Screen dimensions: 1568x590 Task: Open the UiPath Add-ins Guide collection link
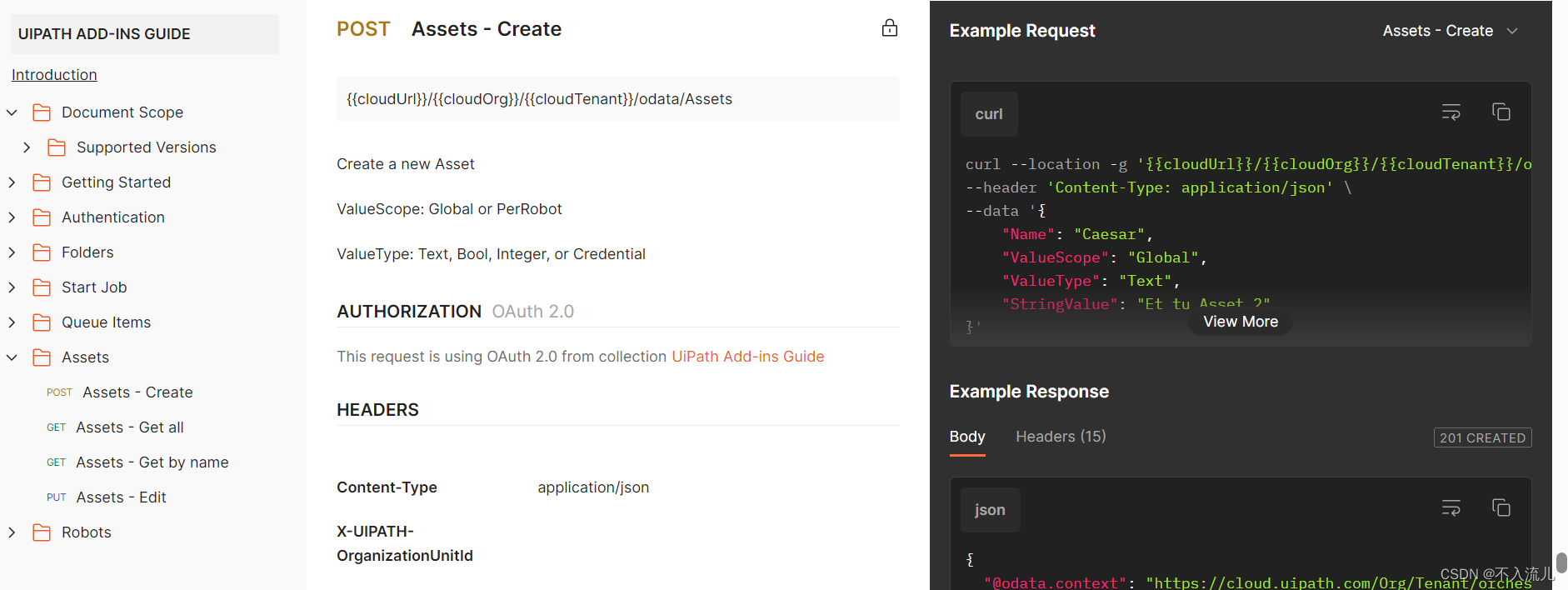[747, 357]
